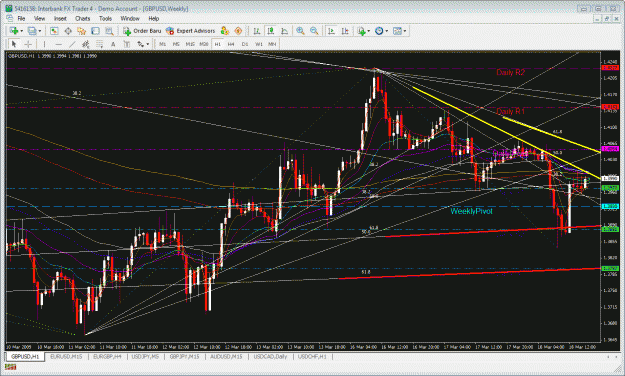Switch to the USDJPY,M5 chart tab
The width and height of the screenshot is (625, 376).
click(x=145, y=356)
